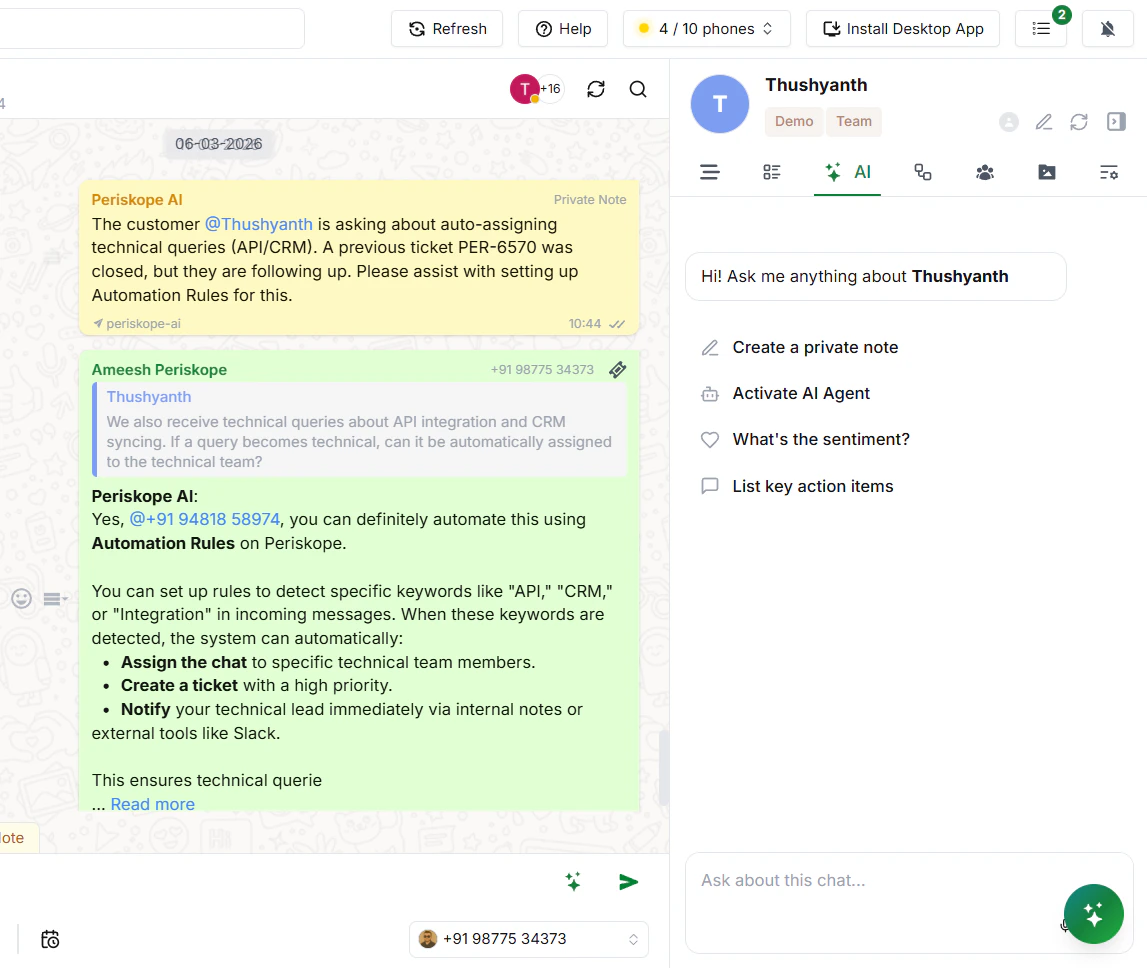The image size is (1147, 968).
Task: Select the AI tab
Action: (847, 173)
